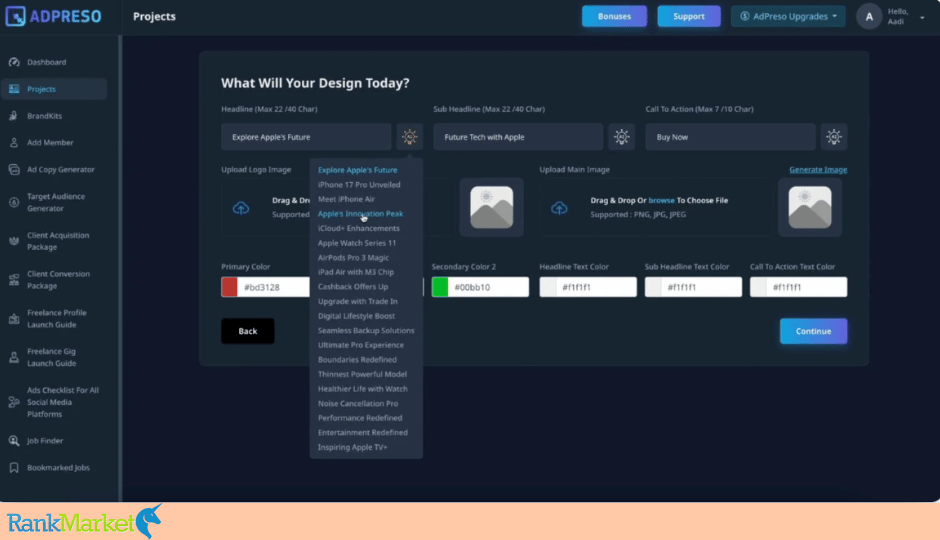This screenshot has width=940, height=540.
Task: Open the green Secondary Color 2 swatch
Action: [440, 287]
